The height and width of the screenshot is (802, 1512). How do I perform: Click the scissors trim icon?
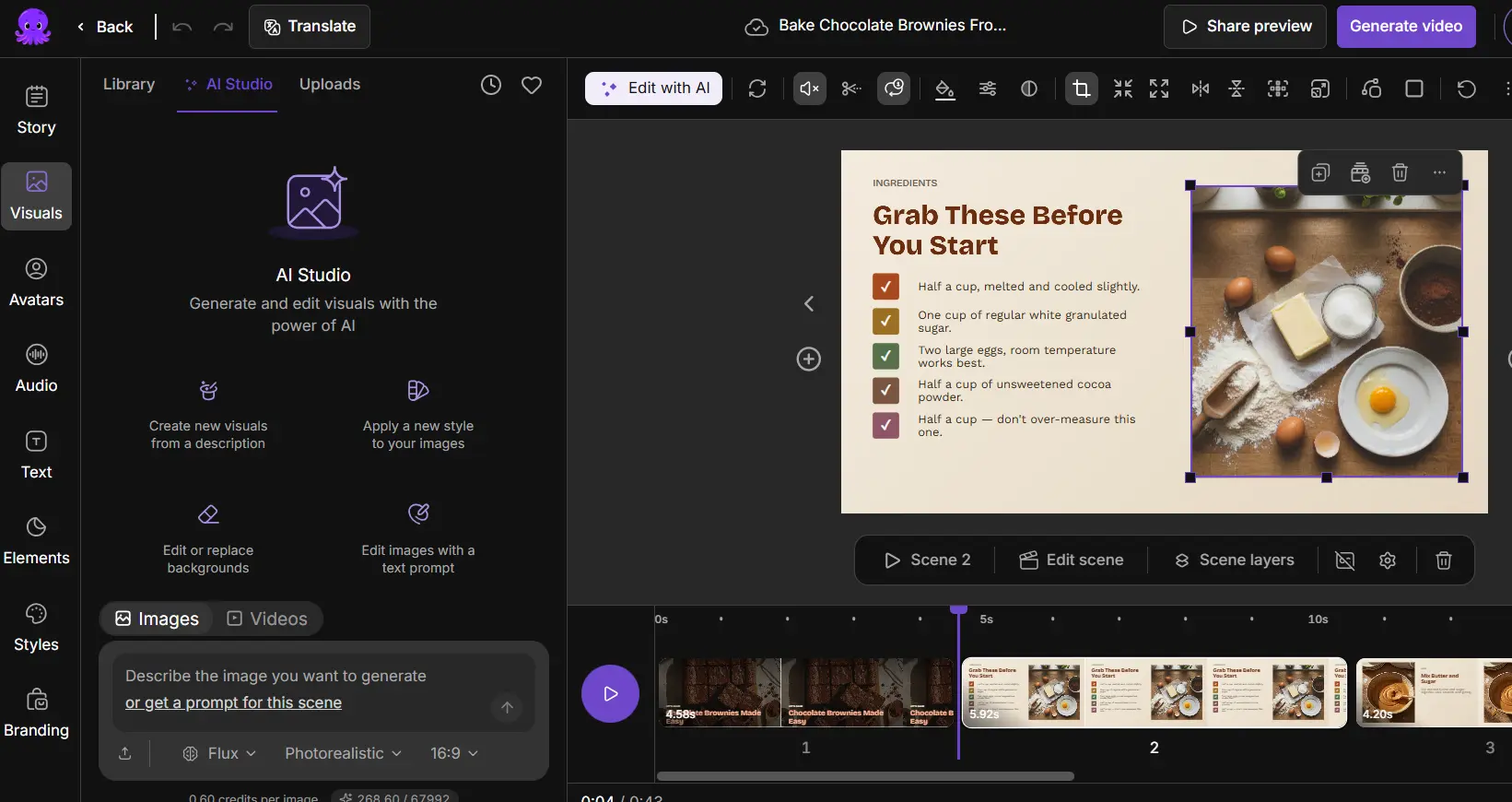coord(851,88)
